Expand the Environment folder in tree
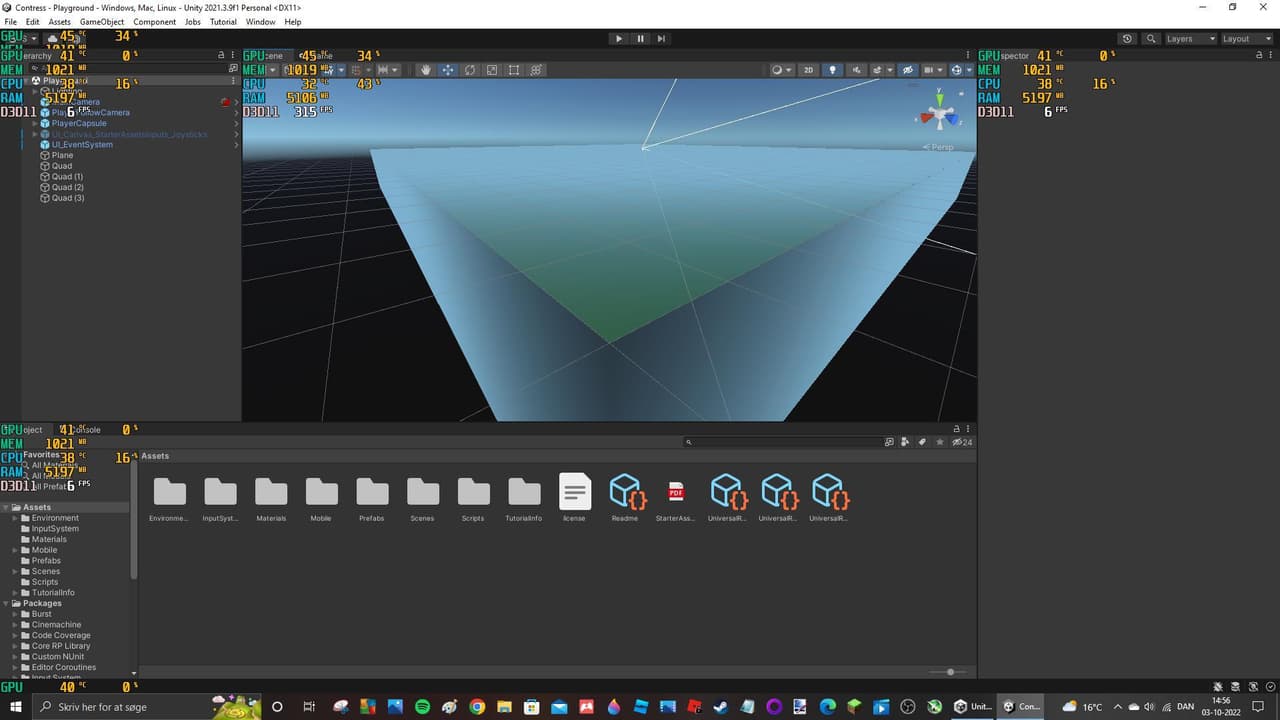Screen dimensions: 1280x720 point(16,518)
